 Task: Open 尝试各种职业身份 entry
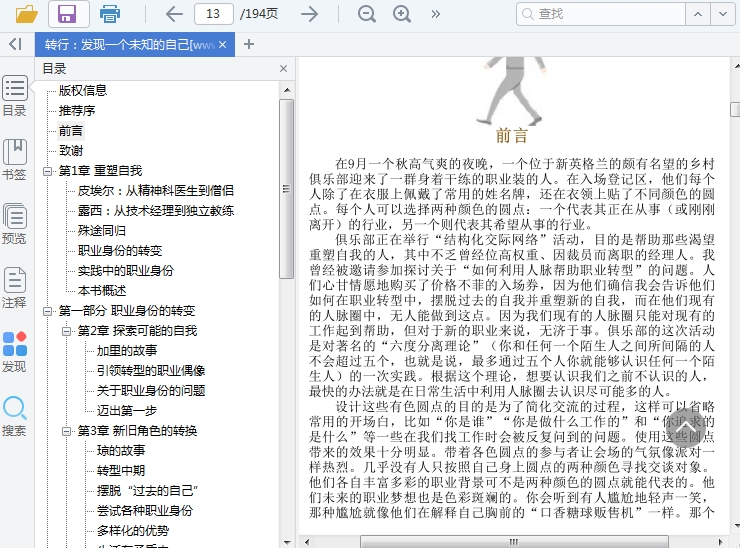pos(145,510)
